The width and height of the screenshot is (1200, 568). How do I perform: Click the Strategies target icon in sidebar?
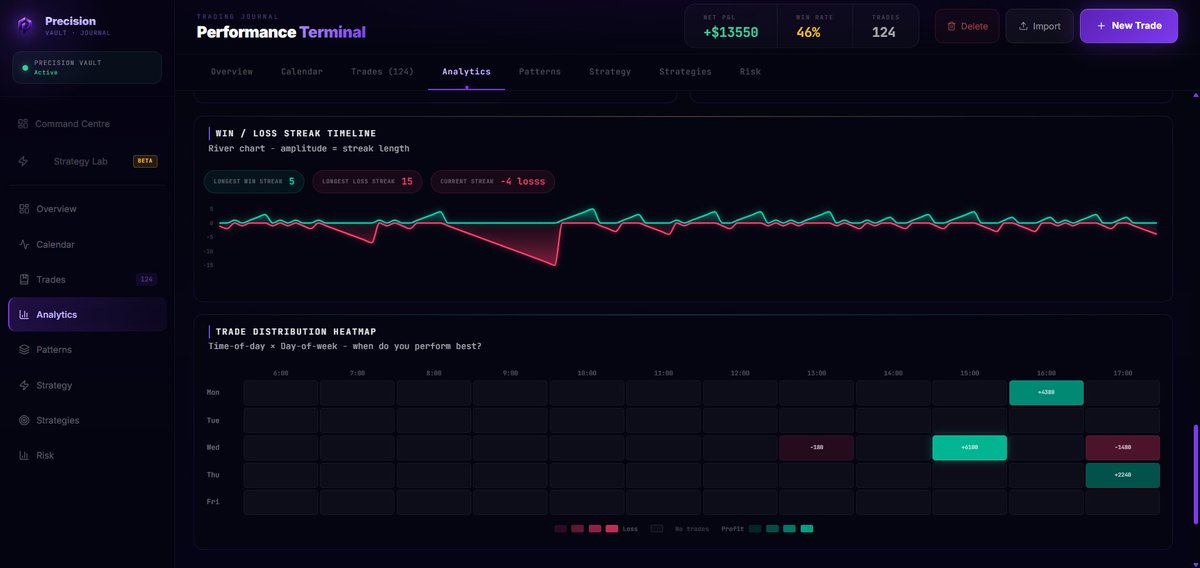tap(24, 420)
